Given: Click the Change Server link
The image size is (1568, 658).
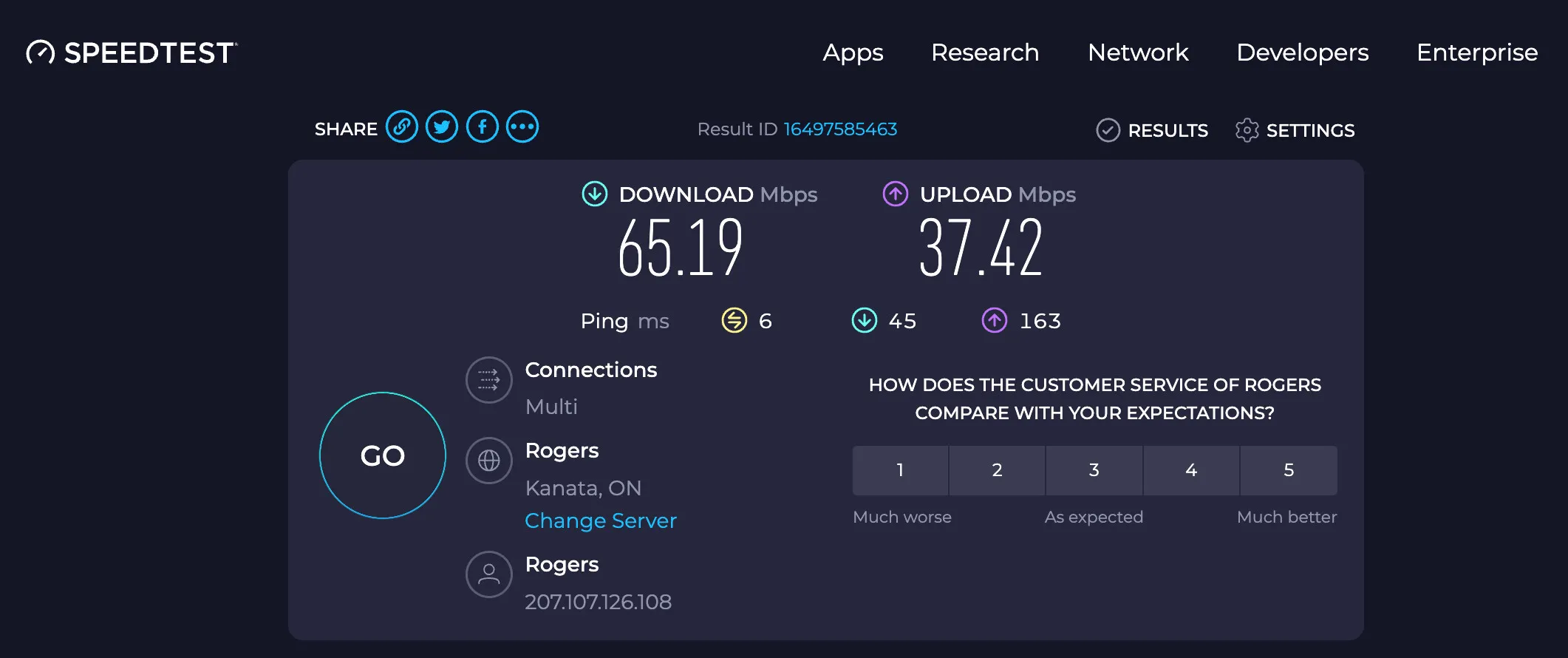Looking at the screenshot, I should (601, 520).
